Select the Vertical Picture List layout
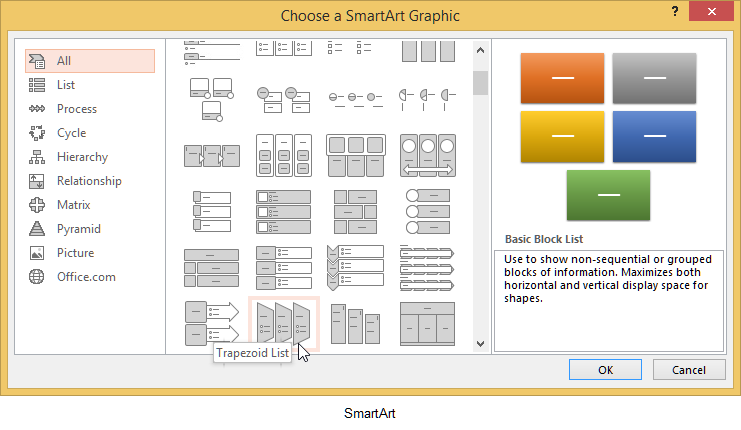Screen dimensions: 741x430 click(x=284, y=212)
